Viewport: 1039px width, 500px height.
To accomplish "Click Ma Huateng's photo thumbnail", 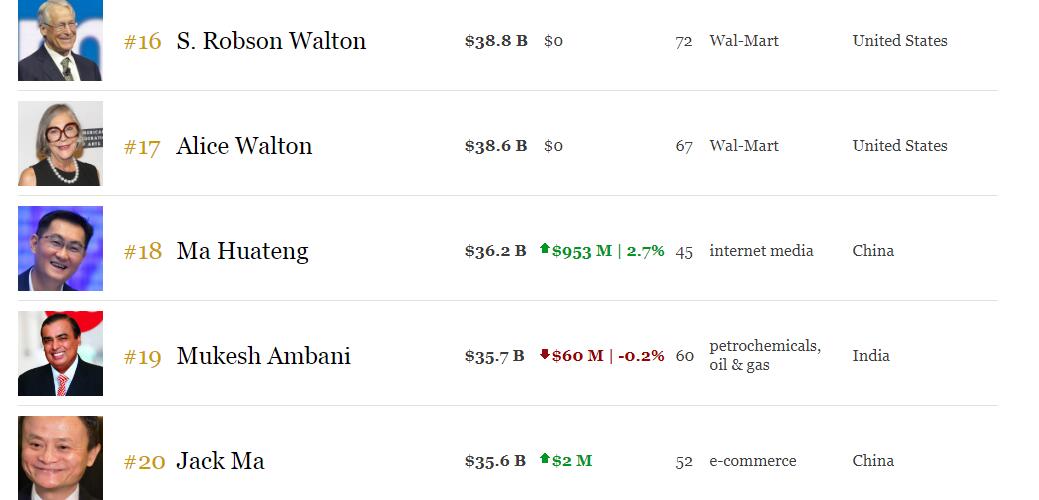I will (60, 248).
